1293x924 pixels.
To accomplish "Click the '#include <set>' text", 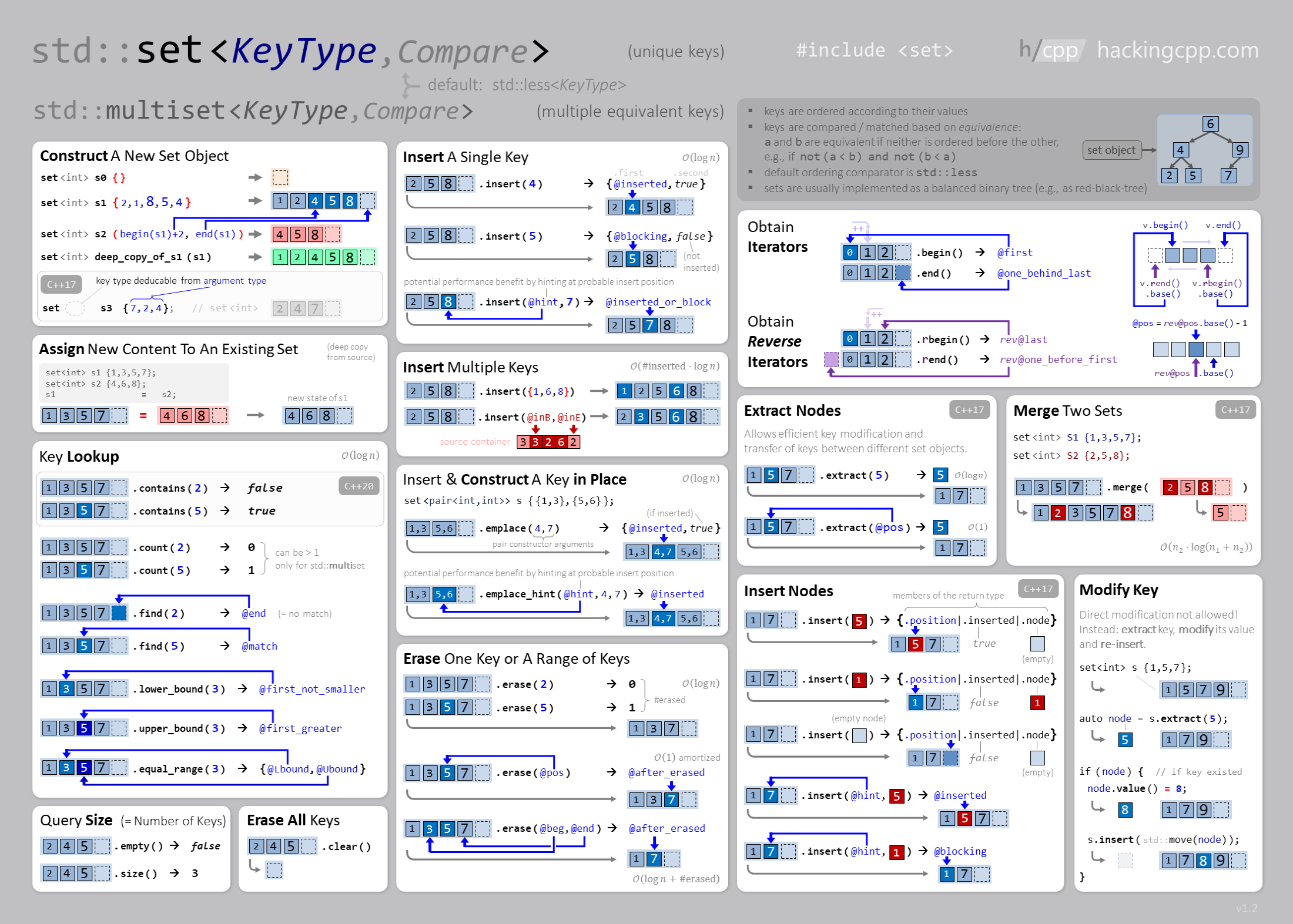I will [x=874, y=51].
